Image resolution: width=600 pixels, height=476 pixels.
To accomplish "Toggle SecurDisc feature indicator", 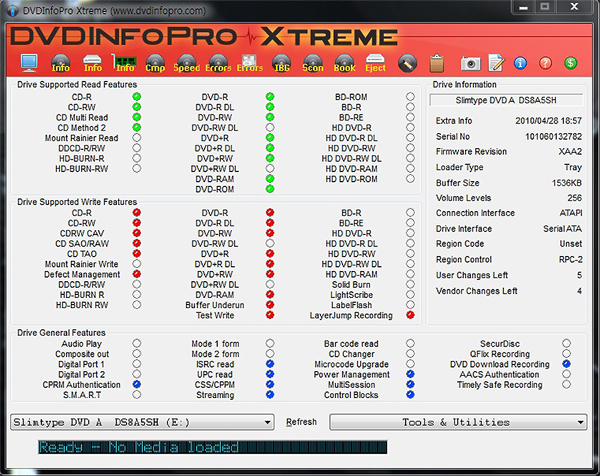I will click(x=566, y=343).
